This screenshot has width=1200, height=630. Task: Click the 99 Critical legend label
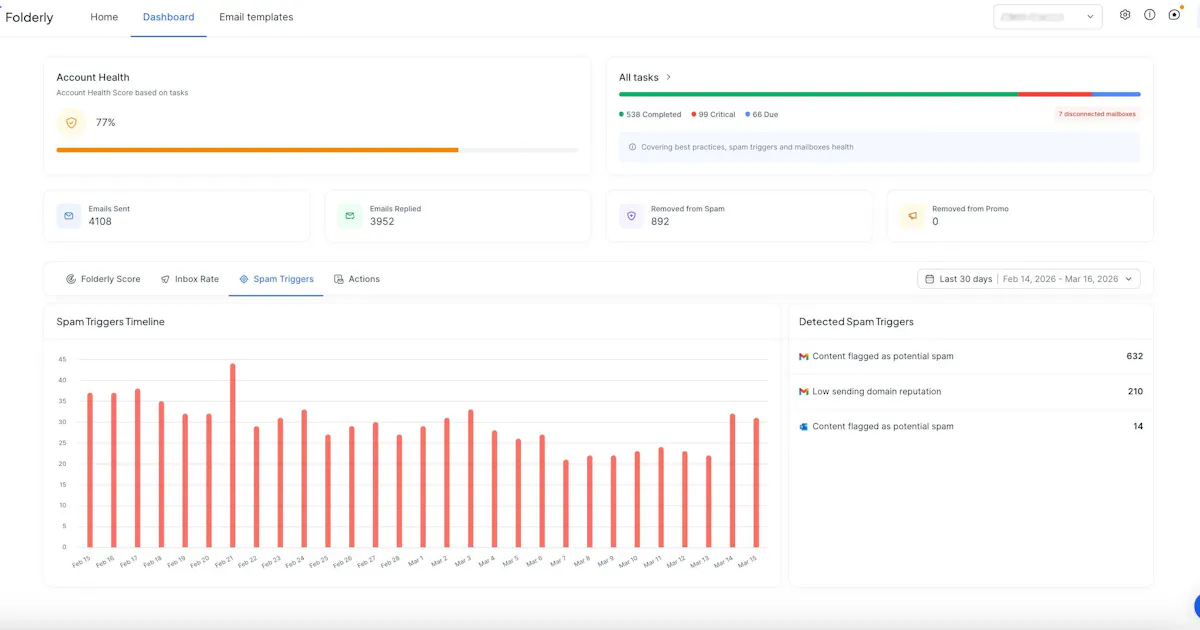click(x=713, y=115)
